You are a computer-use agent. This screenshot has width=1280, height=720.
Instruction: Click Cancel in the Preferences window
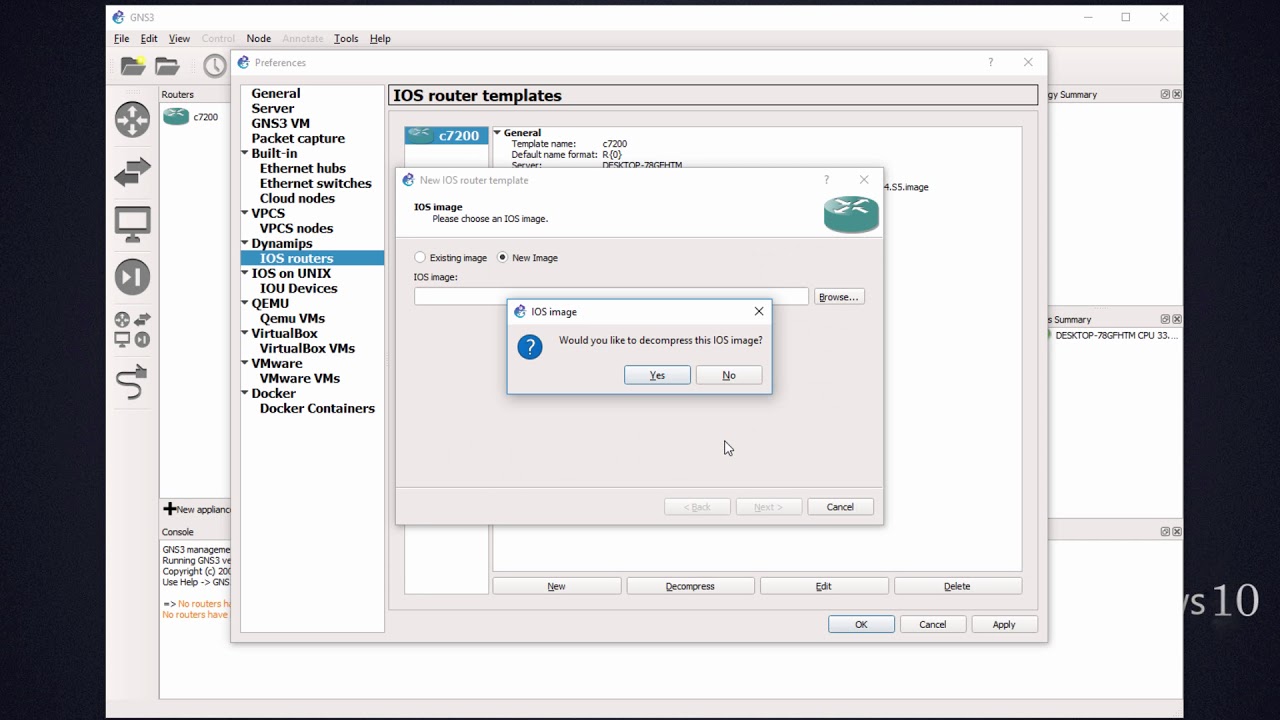(x=932, y=624)
